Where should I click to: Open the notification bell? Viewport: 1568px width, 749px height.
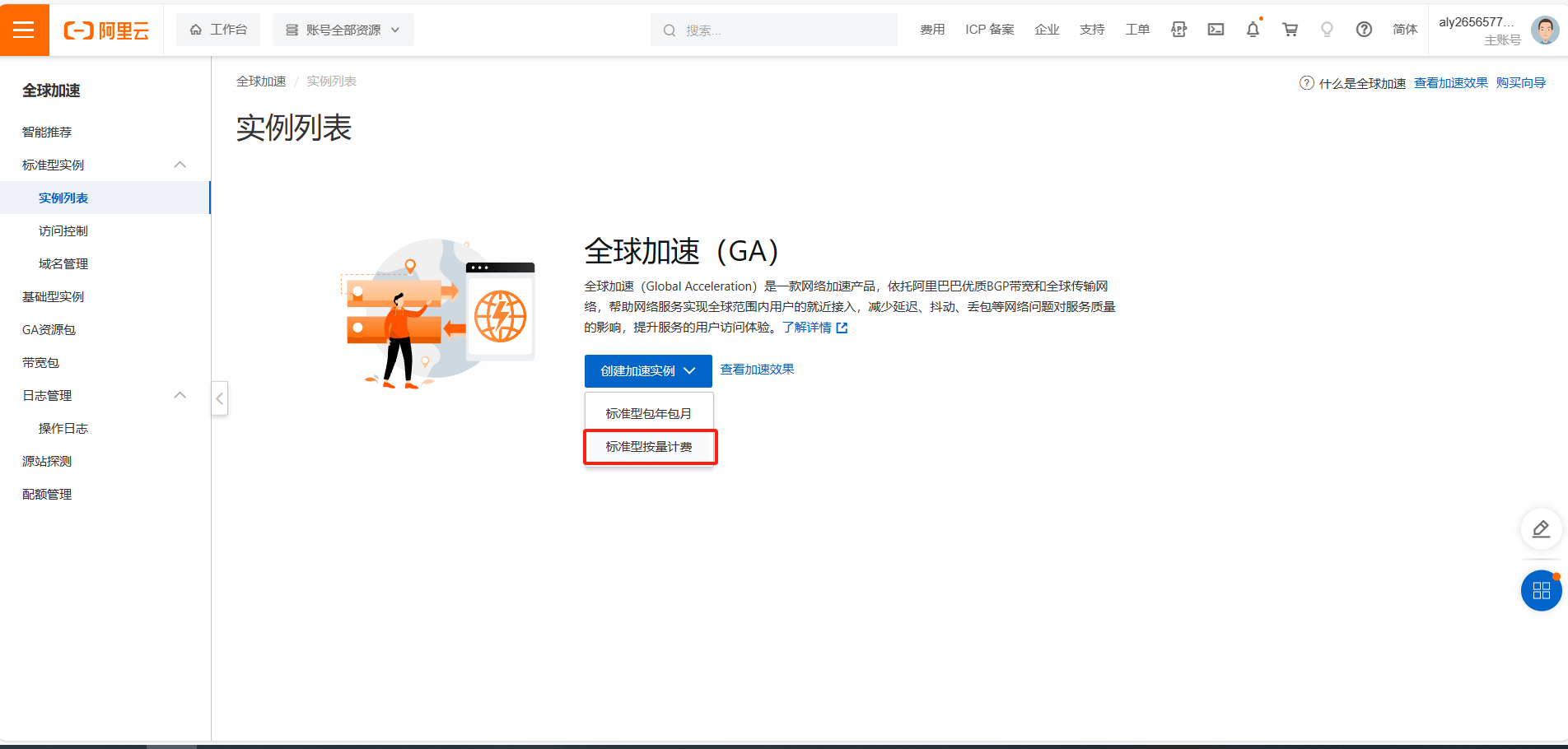point(1253,30)
